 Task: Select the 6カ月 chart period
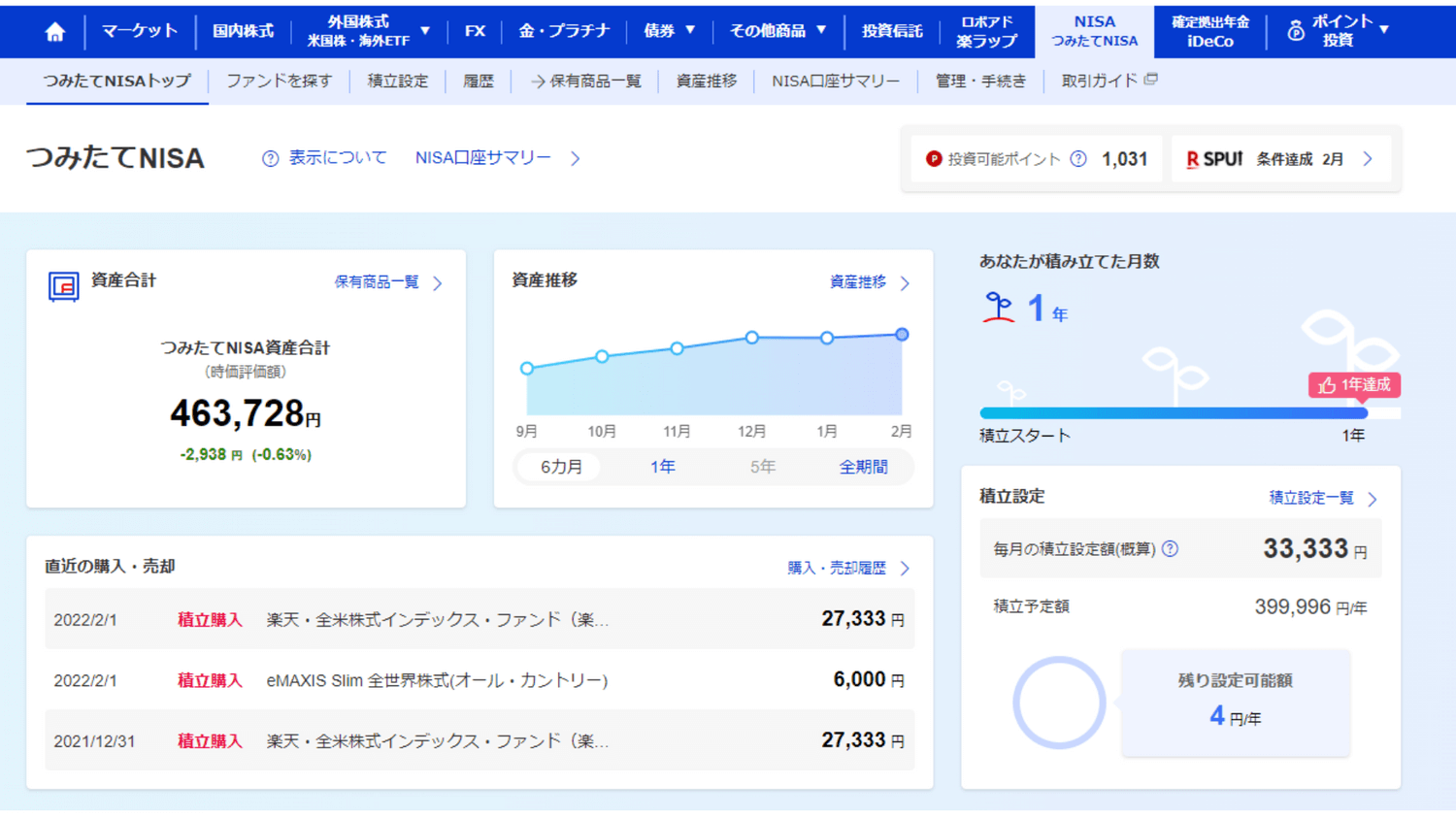tap(561, 467)
